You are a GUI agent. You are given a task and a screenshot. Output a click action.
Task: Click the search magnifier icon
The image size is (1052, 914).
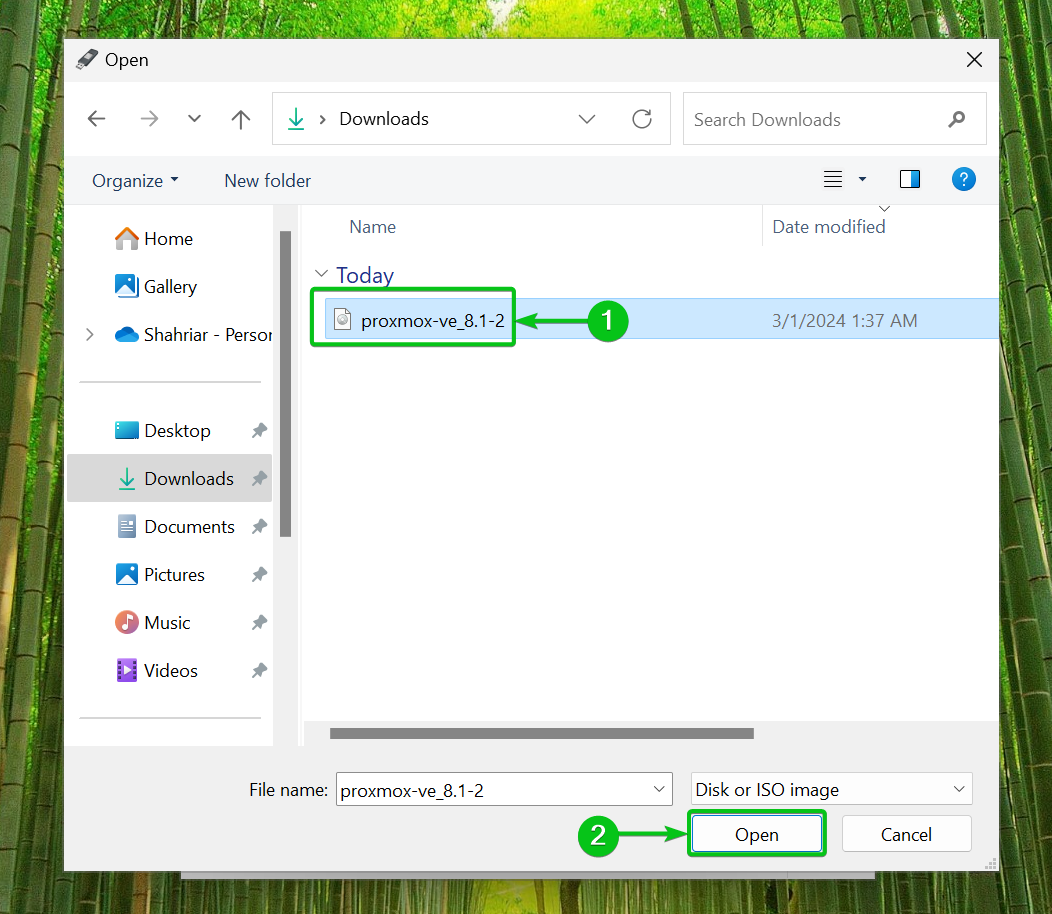click(957, 119)
